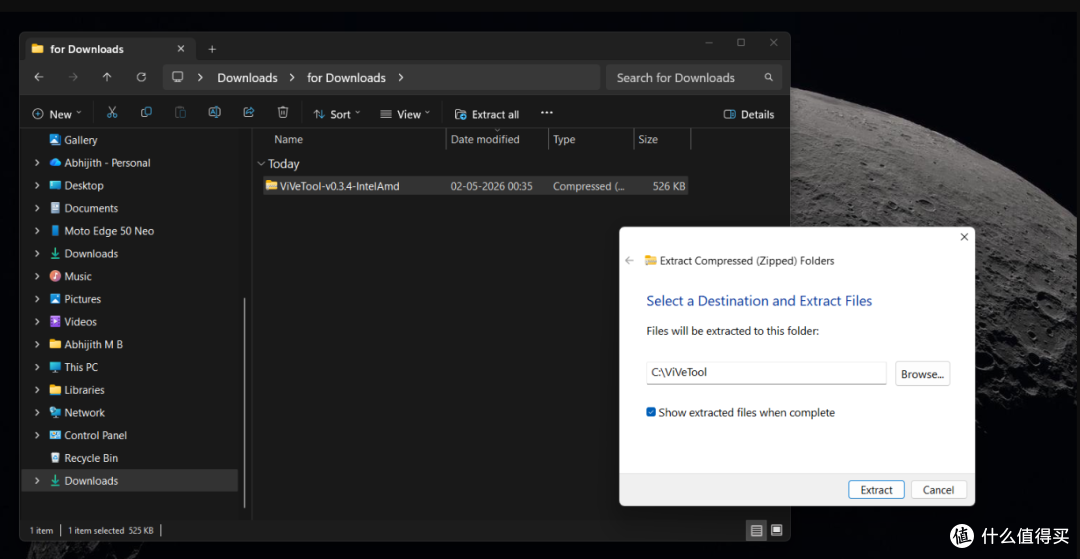Open the New dropdown menu
Viewport: 1080px width, 559px height.
click(x=57, y=114)
